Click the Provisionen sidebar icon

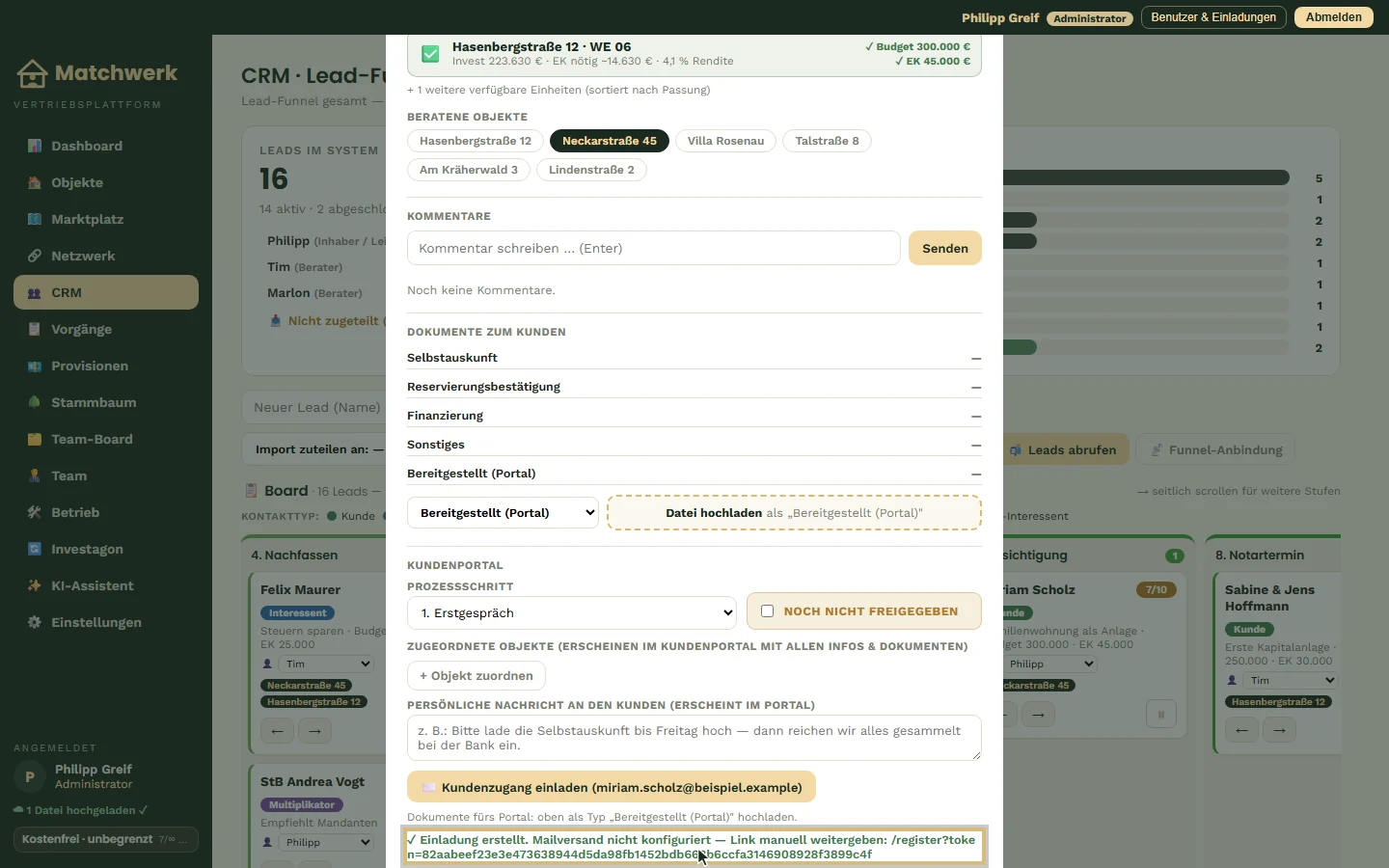click(35, 366)
